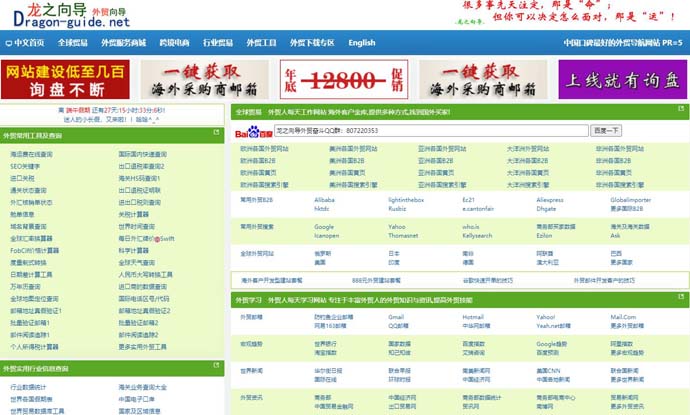This screenshot has width=690, height=415.
Task: Open pop-out icon on 外贸学习 panel header
Action: [681, 297]
